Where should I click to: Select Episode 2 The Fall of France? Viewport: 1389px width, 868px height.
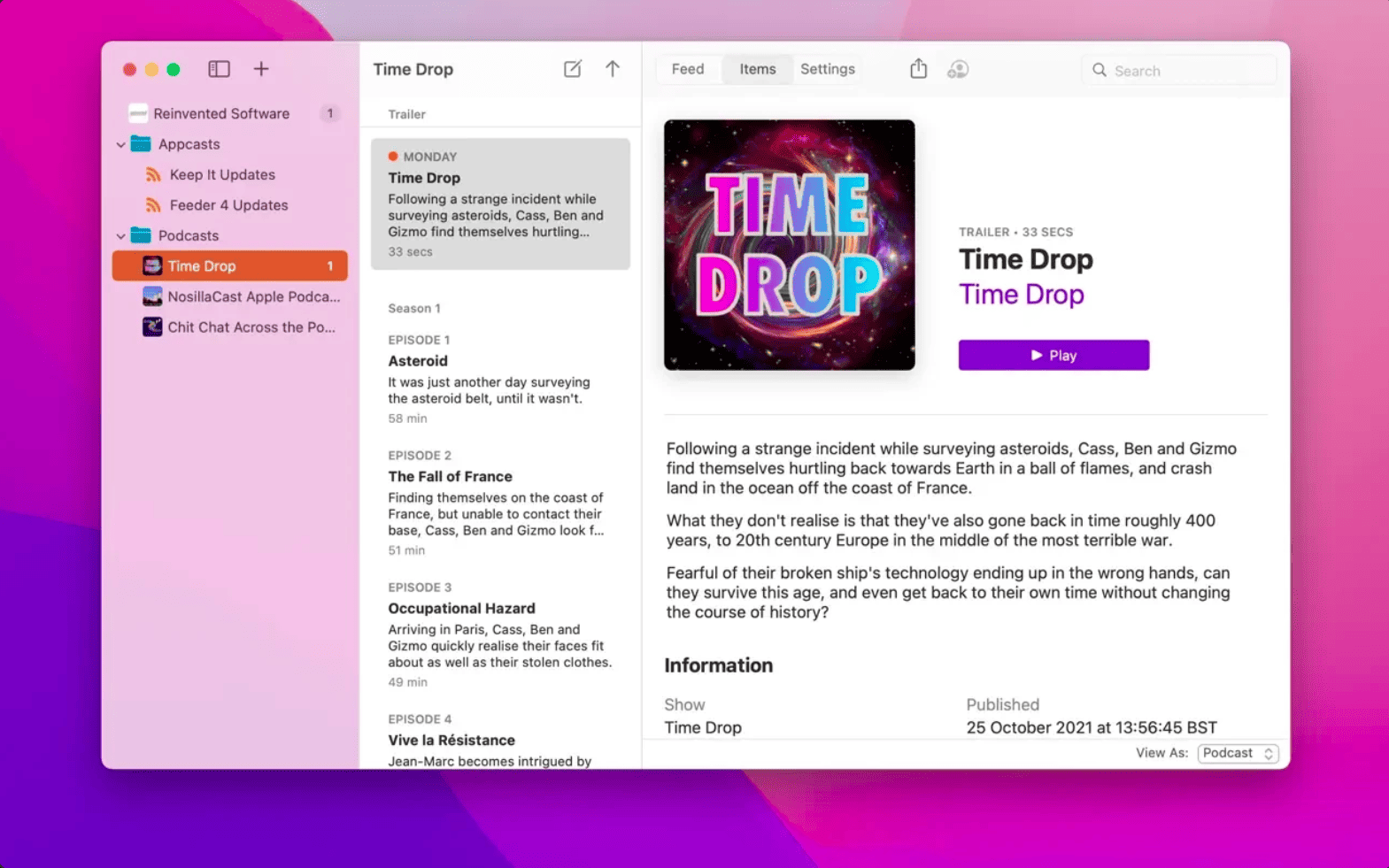coord(500,502)
